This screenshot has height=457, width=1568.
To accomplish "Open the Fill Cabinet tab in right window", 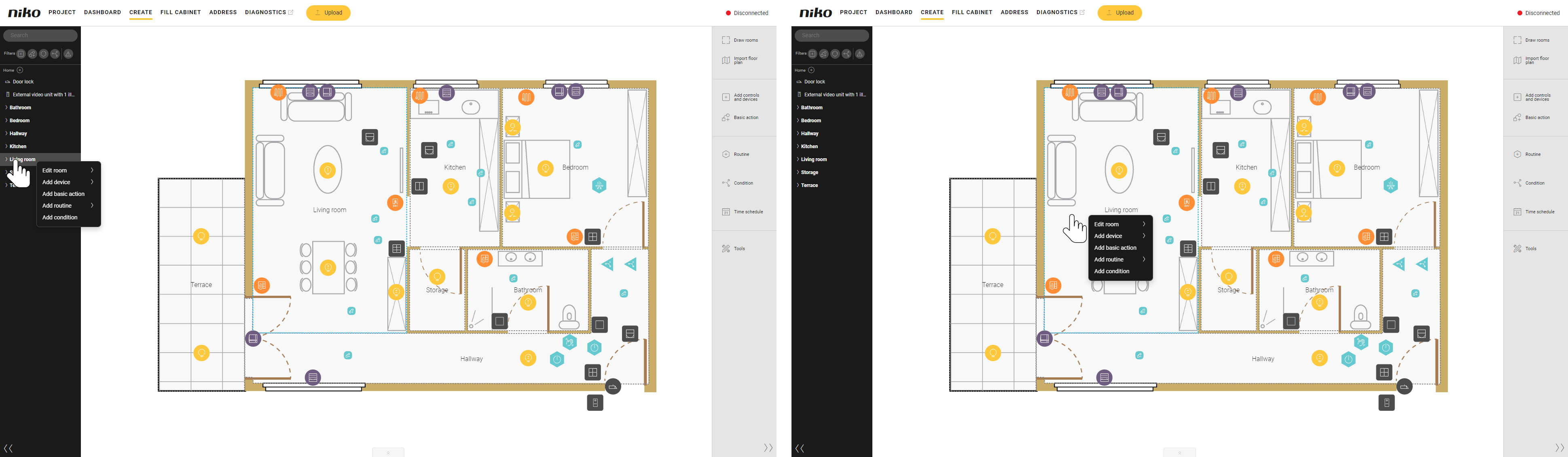I will [971, 12].
